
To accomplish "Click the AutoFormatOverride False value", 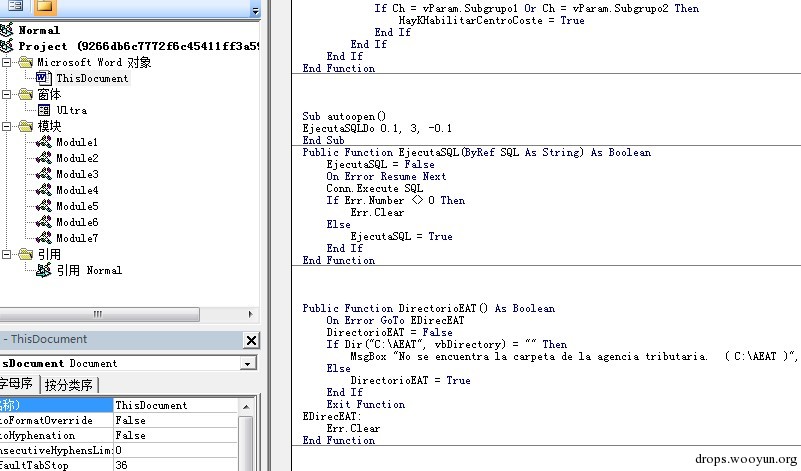I will pos(175,420).
